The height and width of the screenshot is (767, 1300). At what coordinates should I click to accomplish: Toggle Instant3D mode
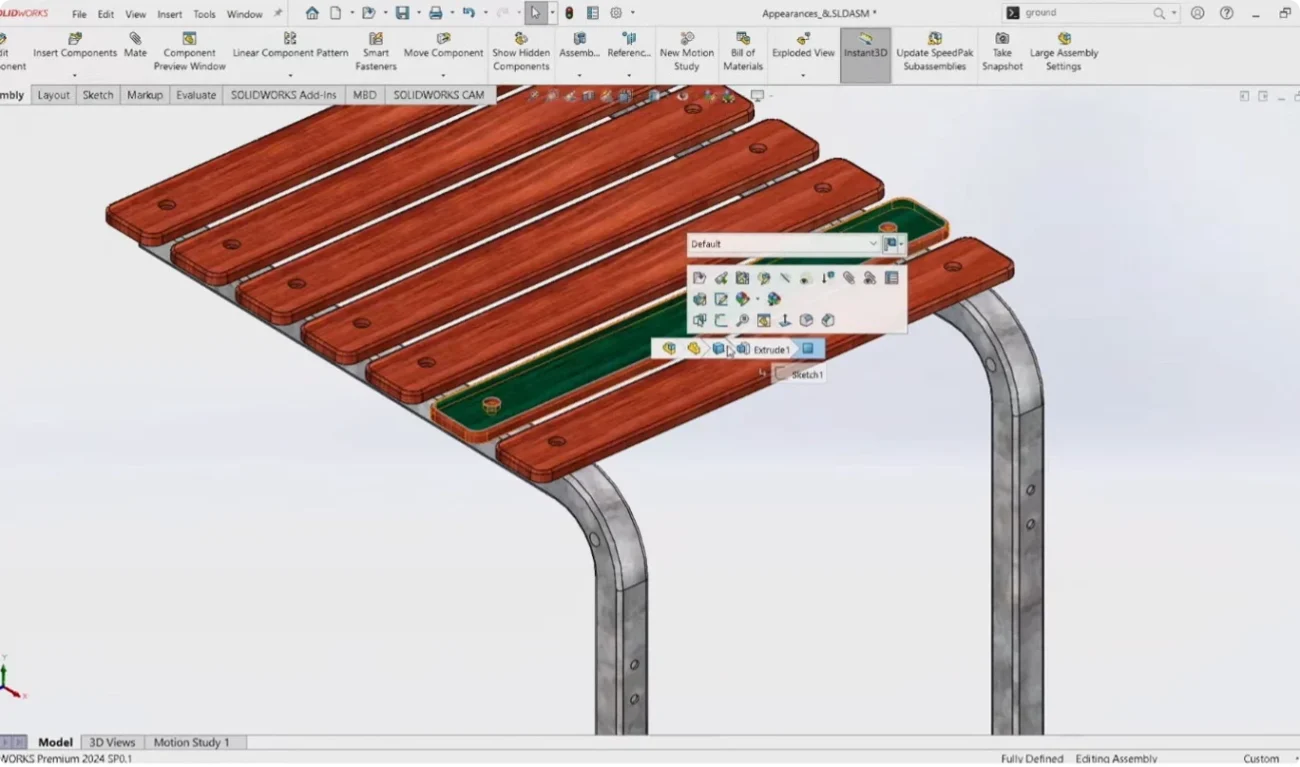tap(864, 46)
